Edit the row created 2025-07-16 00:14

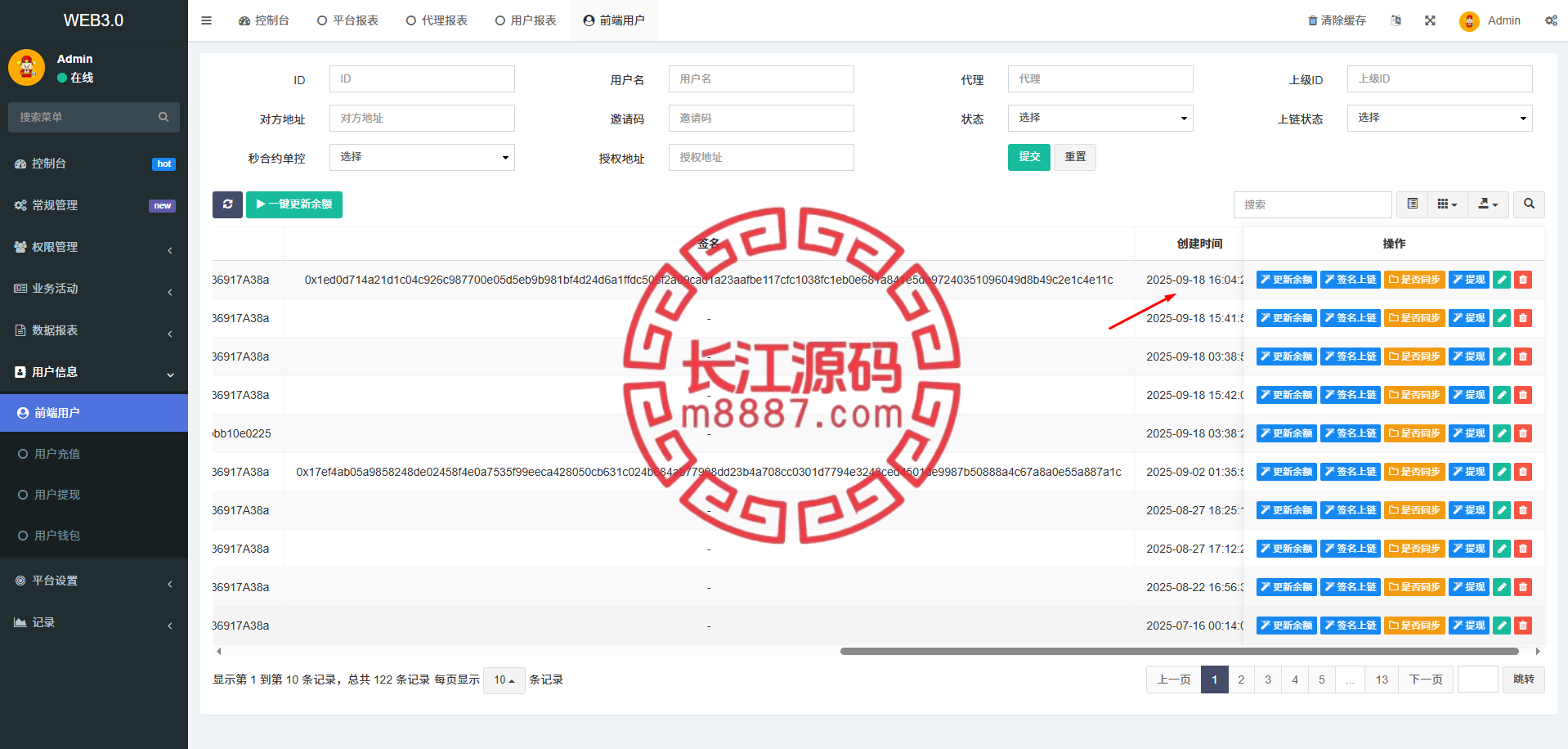(1501, 626)
